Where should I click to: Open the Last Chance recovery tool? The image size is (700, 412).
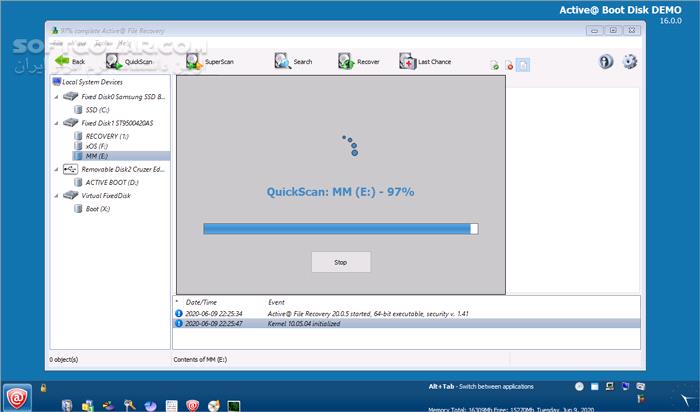point(425,62)
